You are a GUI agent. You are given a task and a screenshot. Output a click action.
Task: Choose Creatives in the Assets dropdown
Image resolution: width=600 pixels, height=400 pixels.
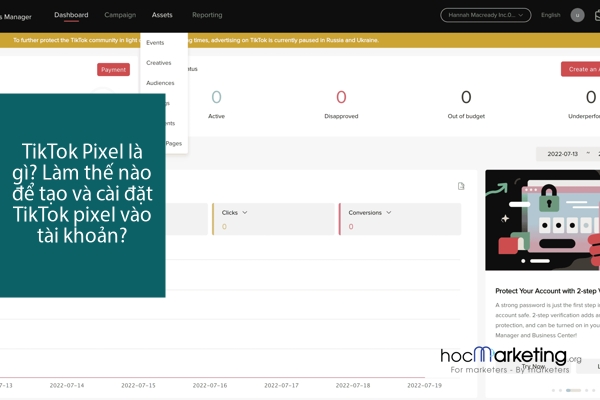(x=159, y=63)
